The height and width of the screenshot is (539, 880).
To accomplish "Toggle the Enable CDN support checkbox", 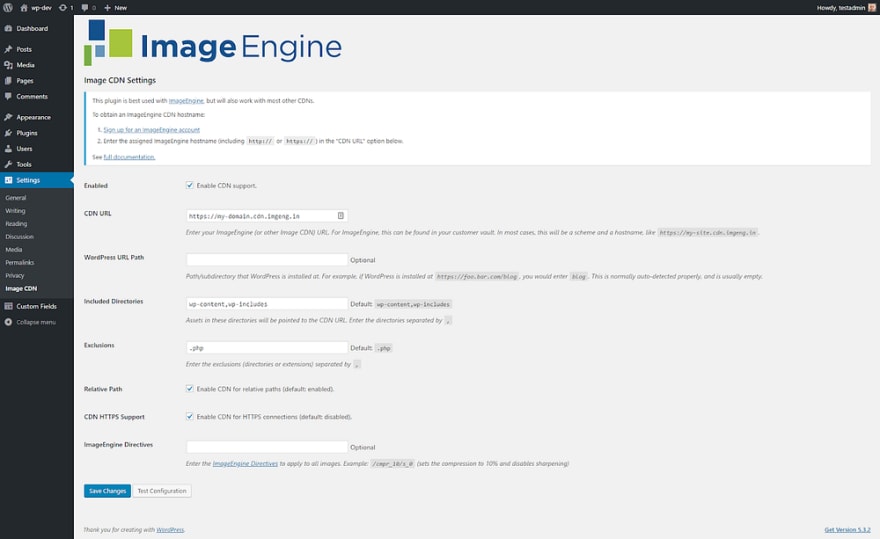I will [x=190, y=185].
